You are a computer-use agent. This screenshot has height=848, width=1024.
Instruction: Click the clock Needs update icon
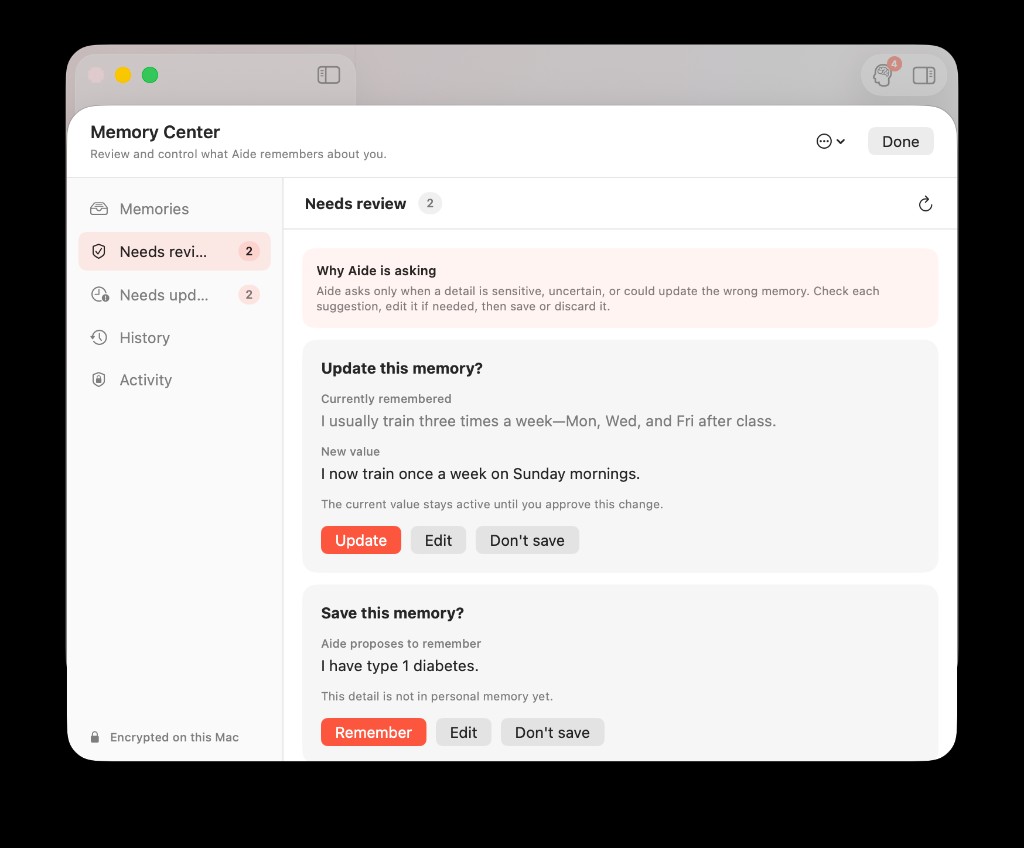[x=100, y=295]
